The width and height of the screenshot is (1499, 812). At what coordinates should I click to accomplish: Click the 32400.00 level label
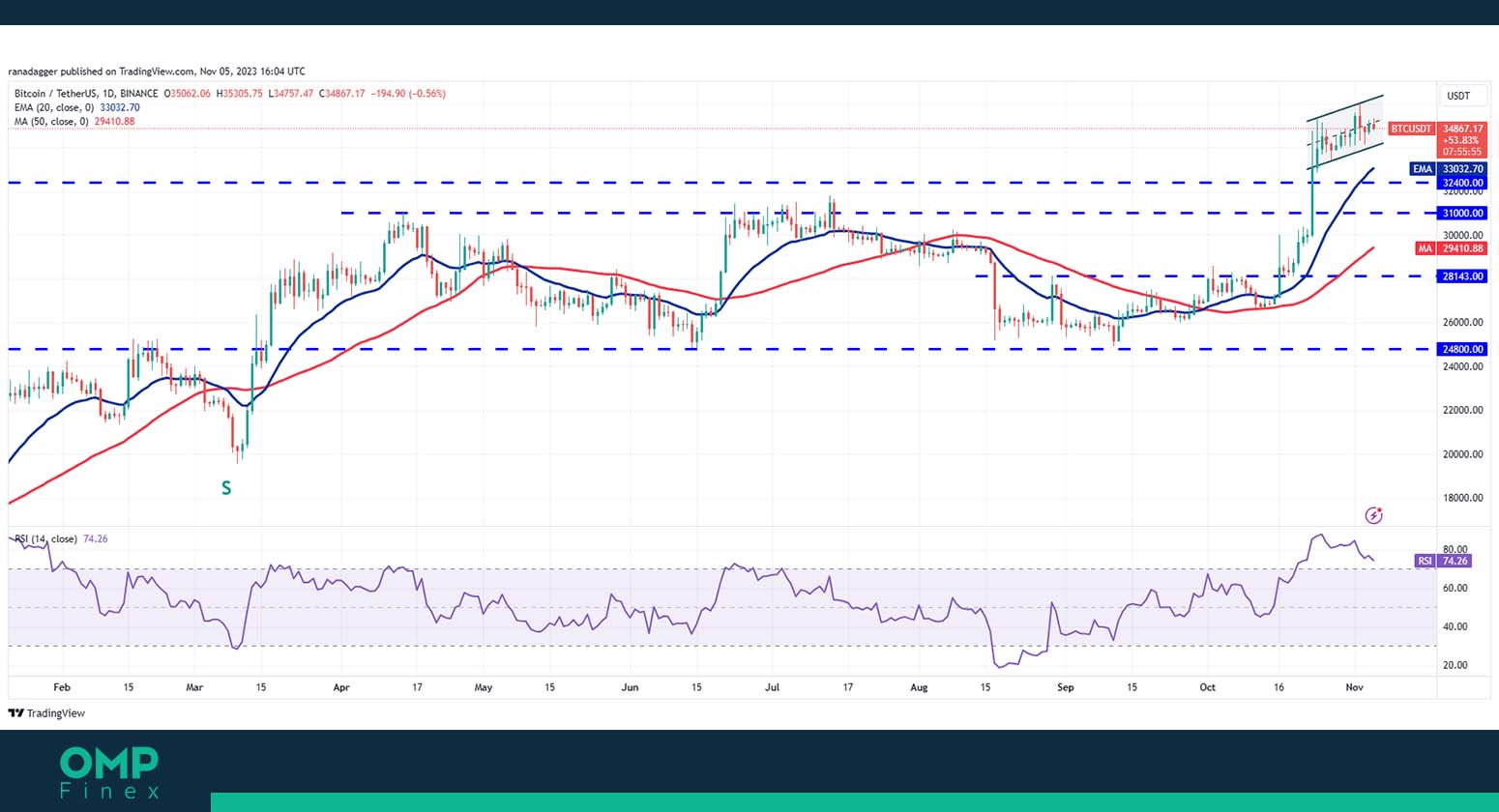pyautogui.click(x=1463, y=183)
